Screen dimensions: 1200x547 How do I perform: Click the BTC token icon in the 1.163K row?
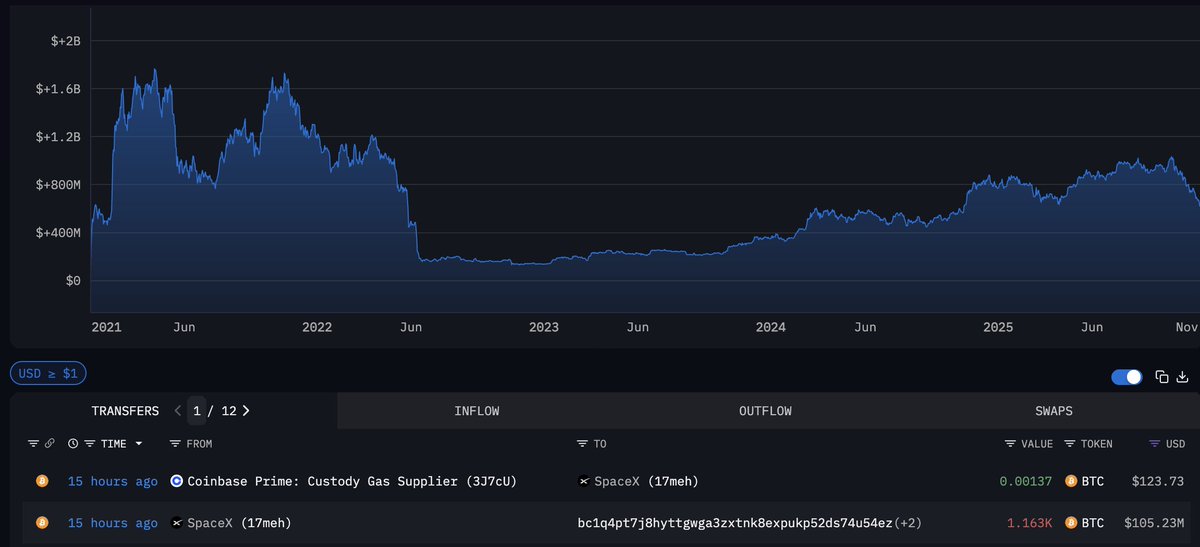[x=1071, y=522]
